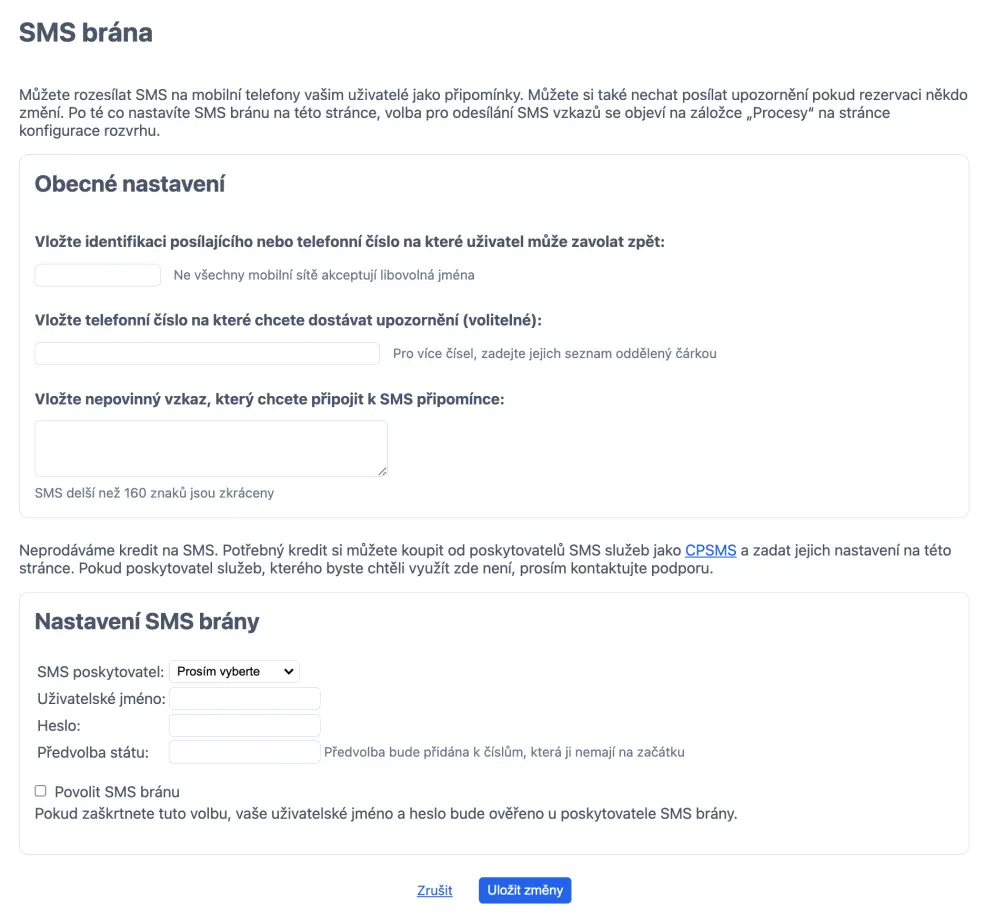Focus the Heslo password field
The image size is (984, 912).
point(245,725)
